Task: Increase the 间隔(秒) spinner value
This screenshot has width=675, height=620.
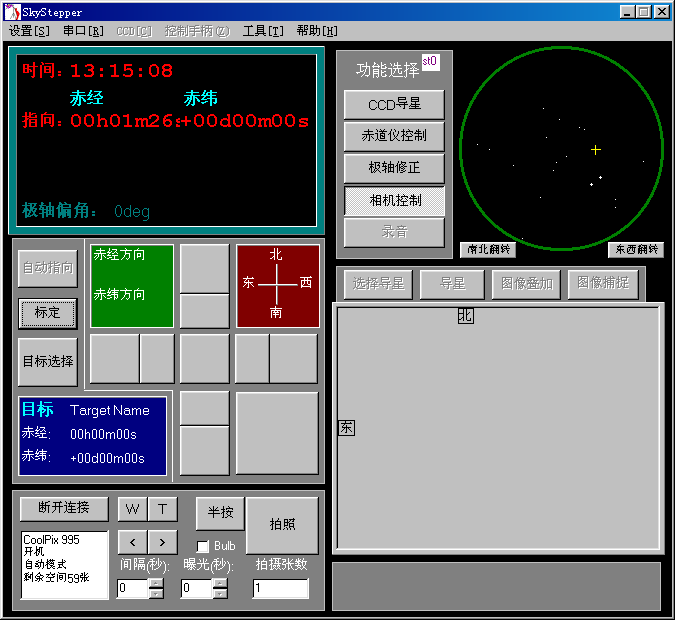Action: pyautogui.click(x=155, y=583)
